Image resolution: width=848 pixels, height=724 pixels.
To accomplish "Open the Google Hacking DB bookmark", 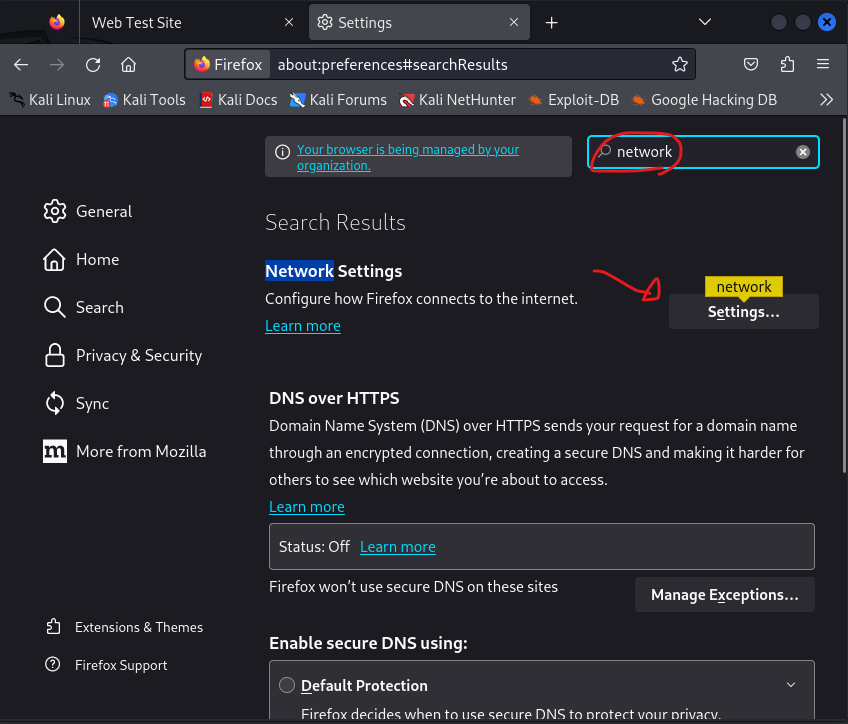I will click(704, 99).
